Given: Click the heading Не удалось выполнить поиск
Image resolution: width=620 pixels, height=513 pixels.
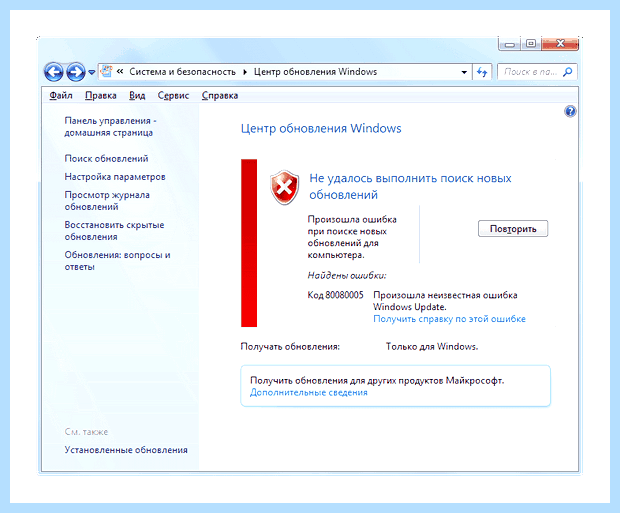Looking at the screenshot, I should tap(410, 186).
